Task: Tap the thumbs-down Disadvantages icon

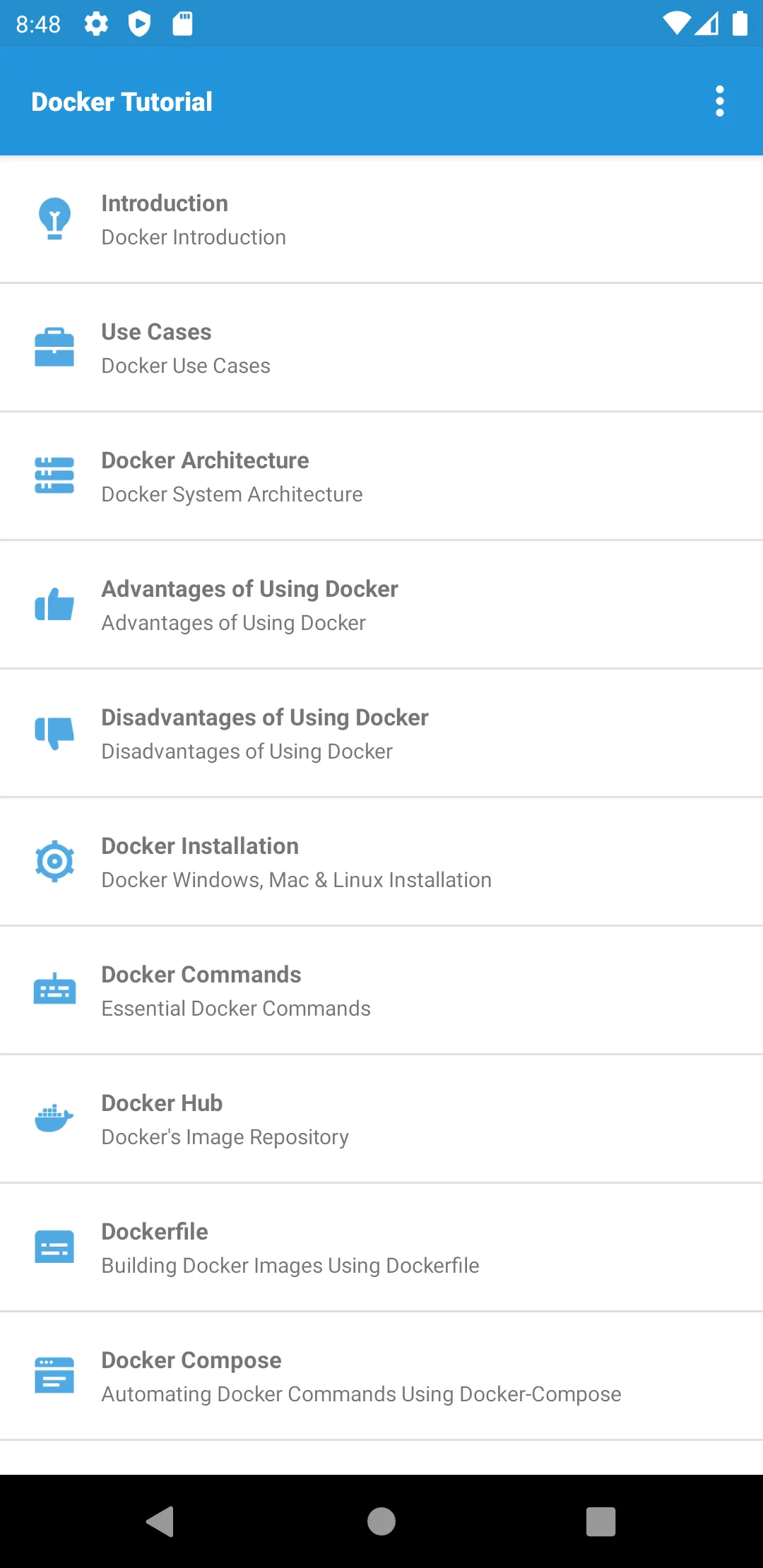Action: tap(54, 733)
